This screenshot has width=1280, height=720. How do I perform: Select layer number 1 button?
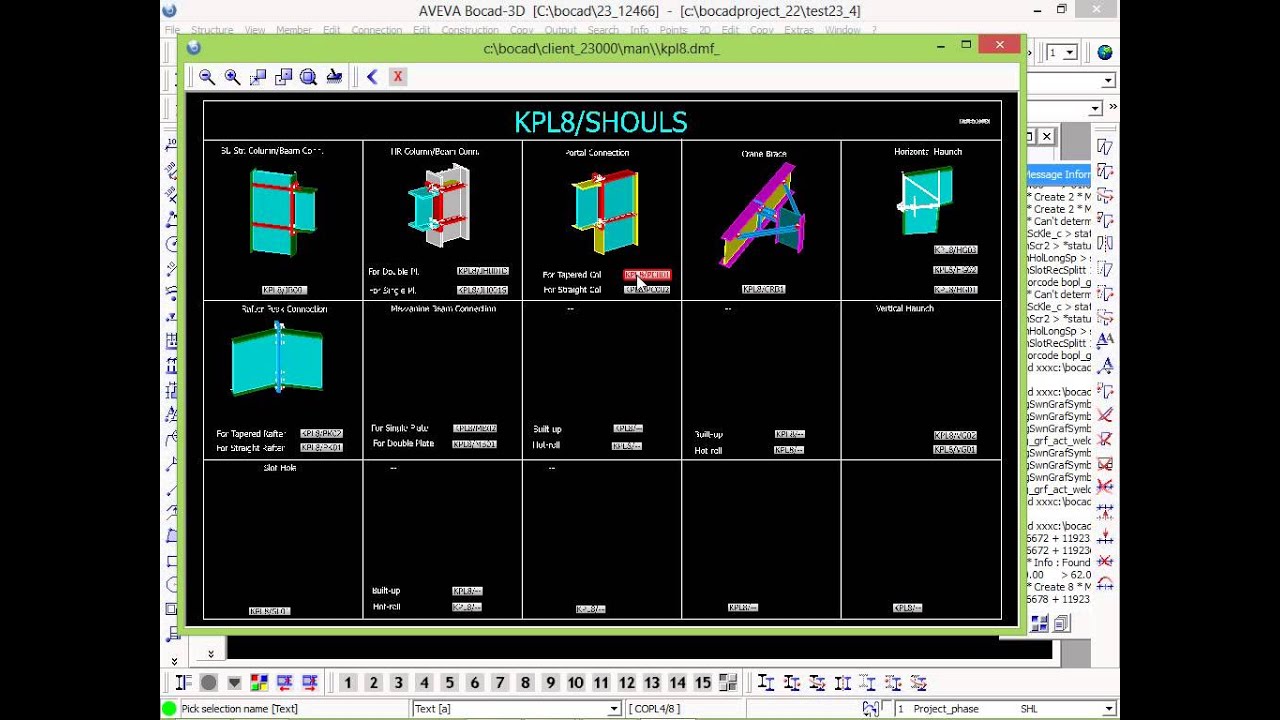pos(348,683)
